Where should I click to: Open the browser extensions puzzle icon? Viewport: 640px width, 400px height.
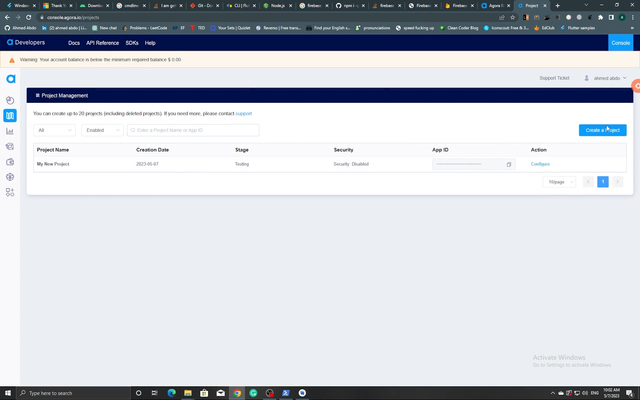point(600,18)
